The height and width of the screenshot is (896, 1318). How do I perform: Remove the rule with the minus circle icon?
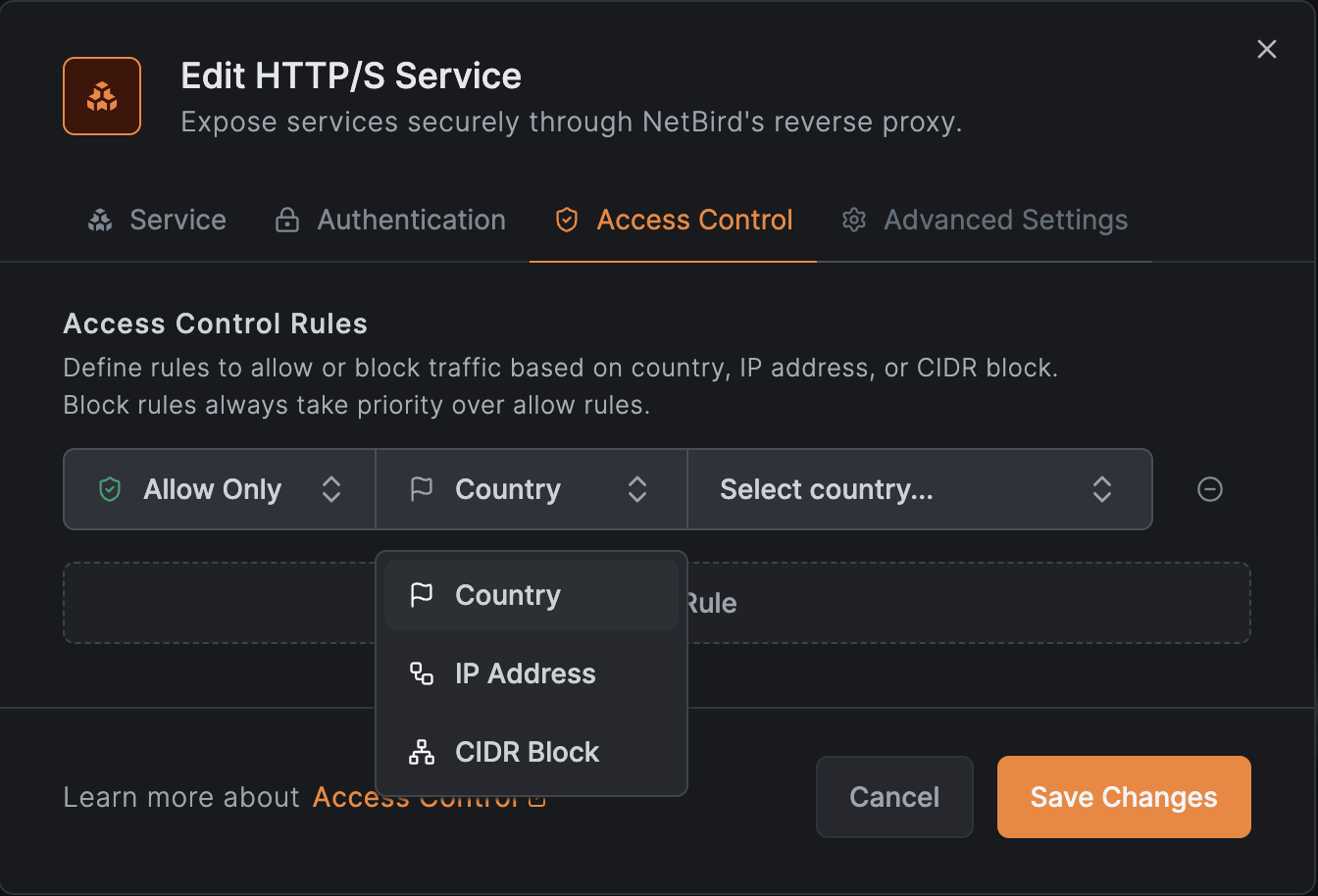pos(1210,489)
